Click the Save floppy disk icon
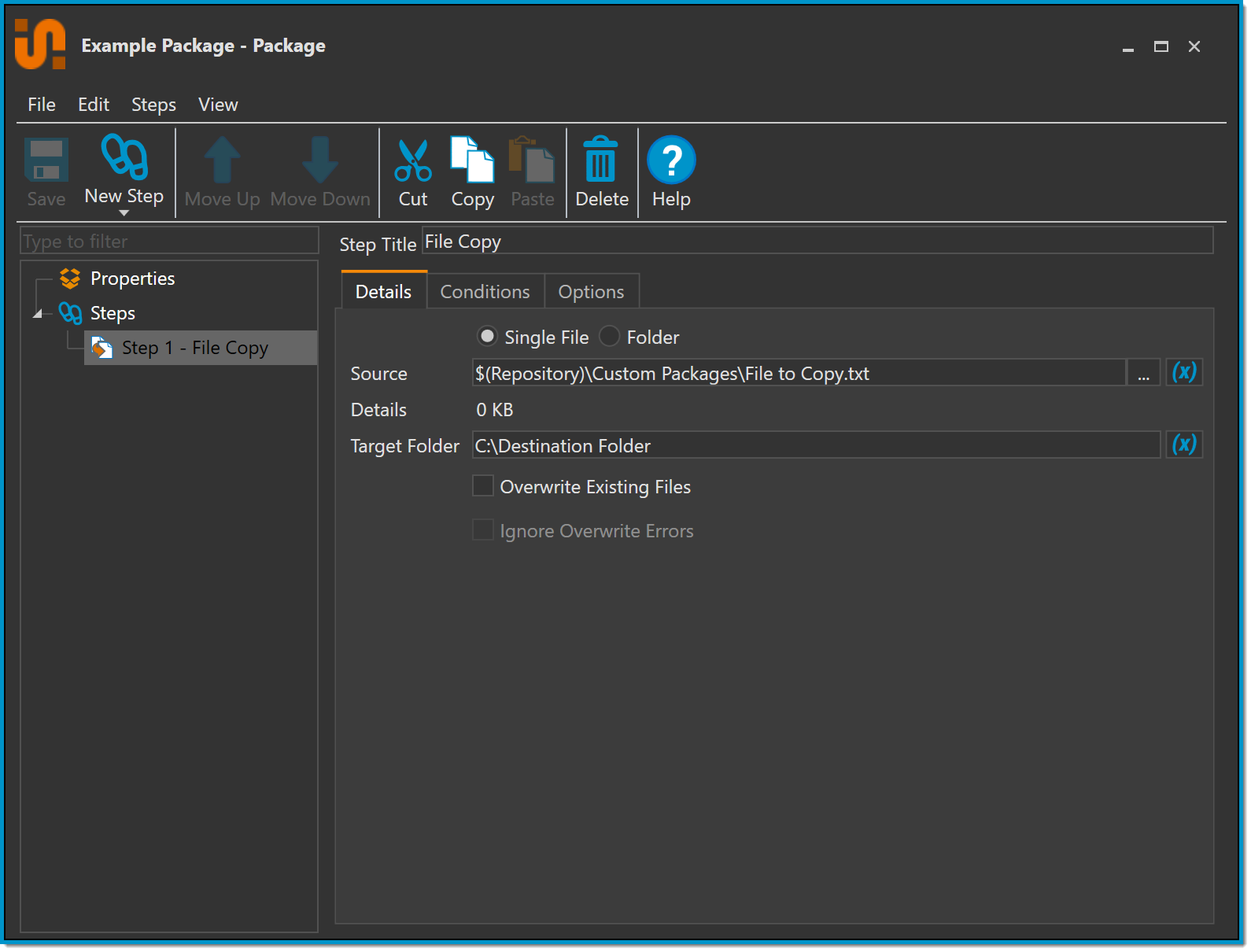This screenshot has width=1251, height=952. click(x=46, y=160)
